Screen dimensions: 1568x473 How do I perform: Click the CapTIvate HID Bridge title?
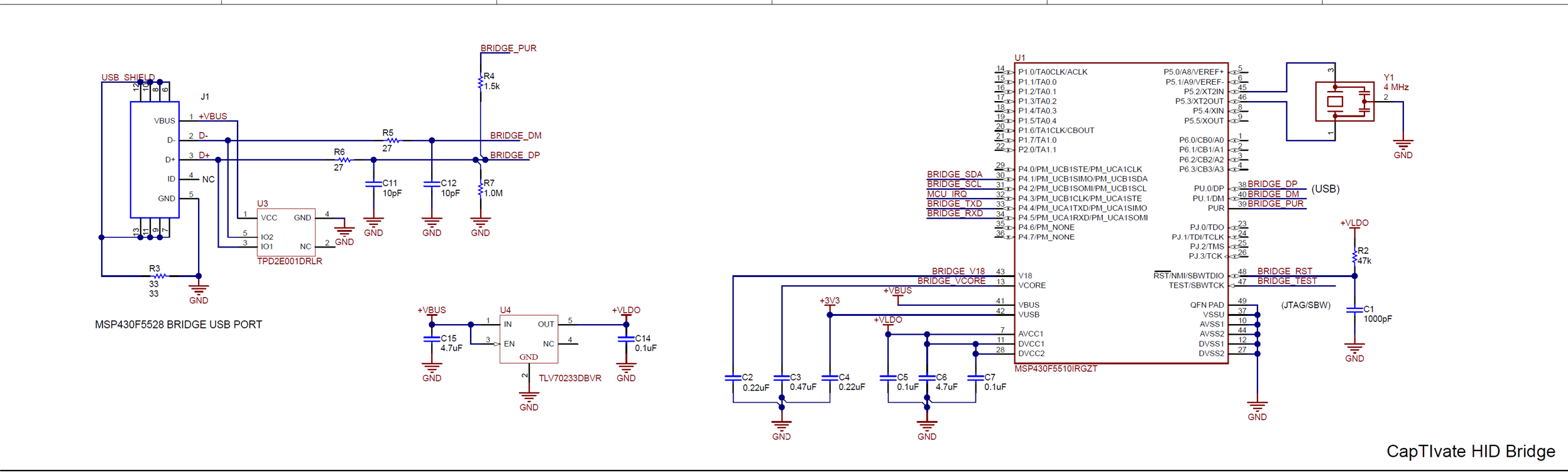click(x=1471, y=452)
